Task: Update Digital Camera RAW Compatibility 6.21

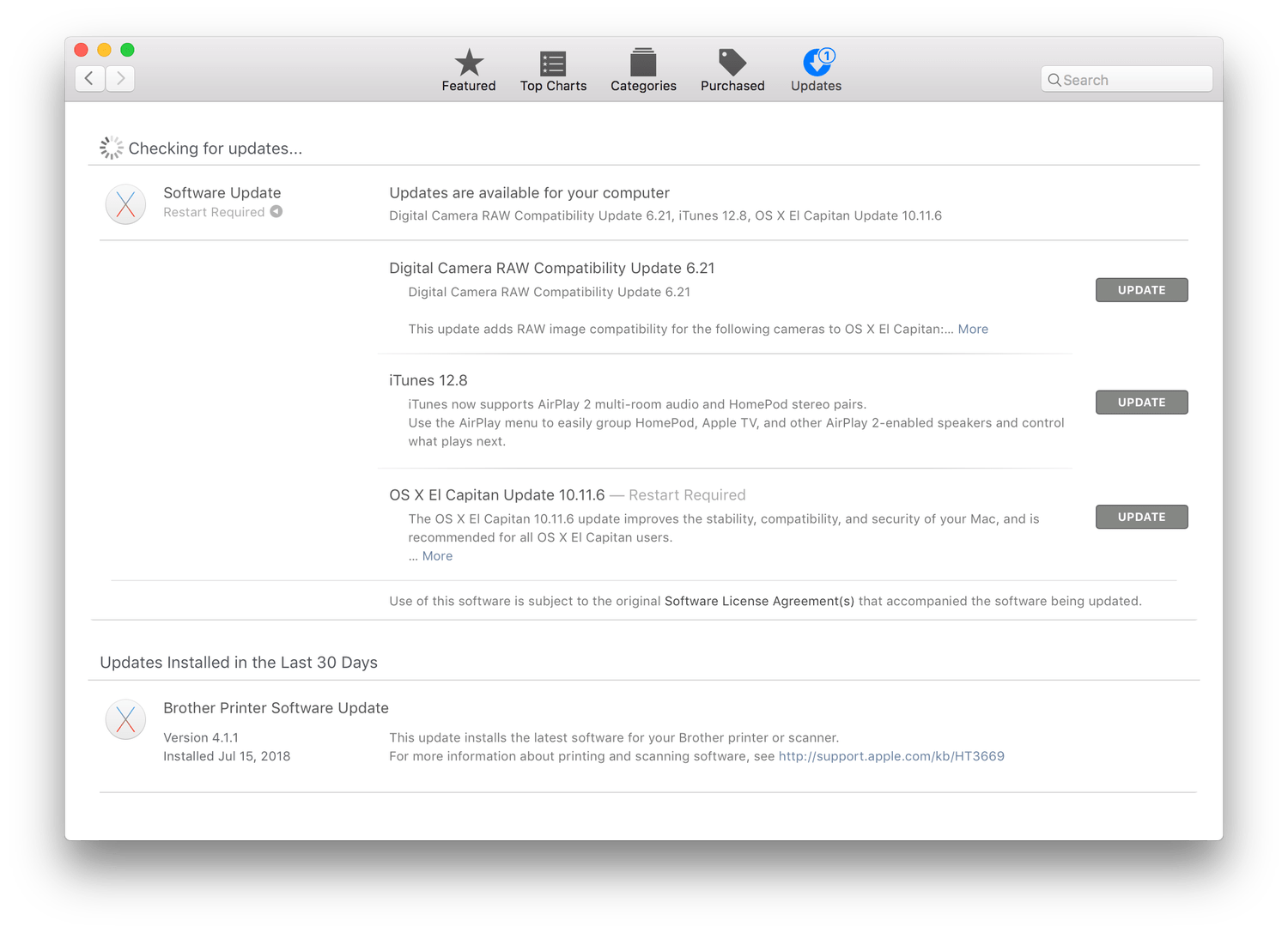Action: tap(1142, 290)
